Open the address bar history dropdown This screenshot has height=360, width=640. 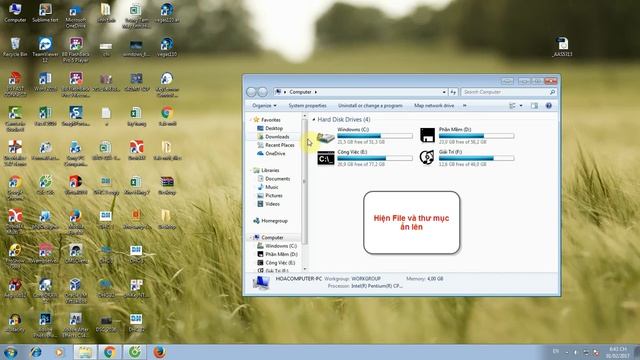click(444, 92)
